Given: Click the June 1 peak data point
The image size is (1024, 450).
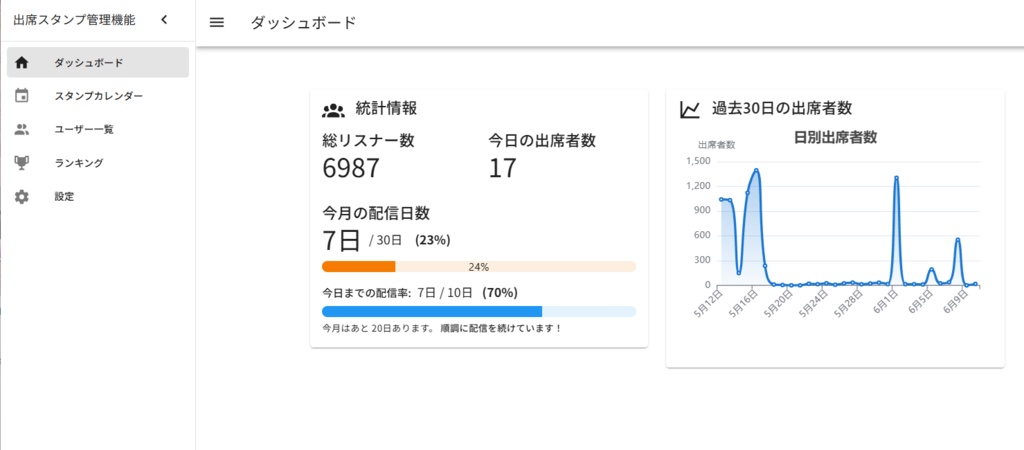Looking at the screenshot, I should 897,178.
